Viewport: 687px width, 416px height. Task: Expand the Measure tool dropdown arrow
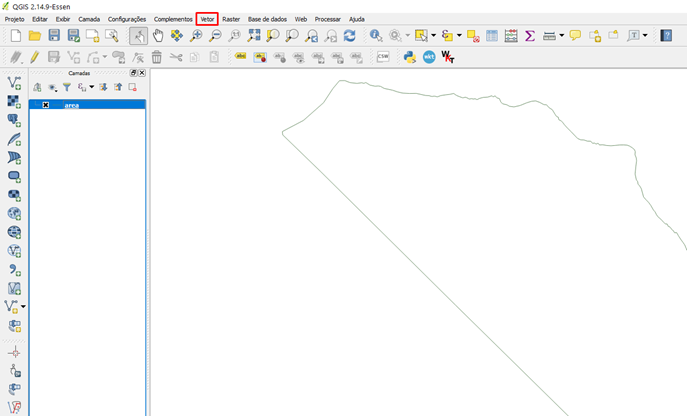[x=562, y=36]
